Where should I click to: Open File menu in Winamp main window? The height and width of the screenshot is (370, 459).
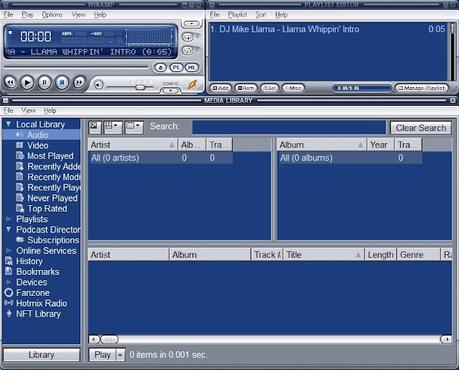(8, 15)
